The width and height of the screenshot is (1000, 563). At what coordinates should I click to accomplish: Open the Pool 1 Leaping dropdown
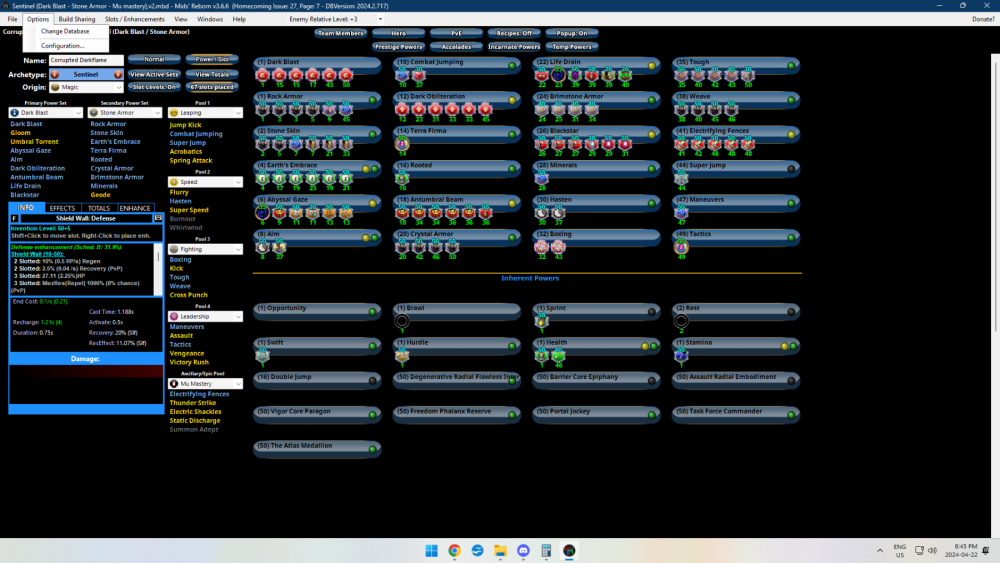point(205,113)
